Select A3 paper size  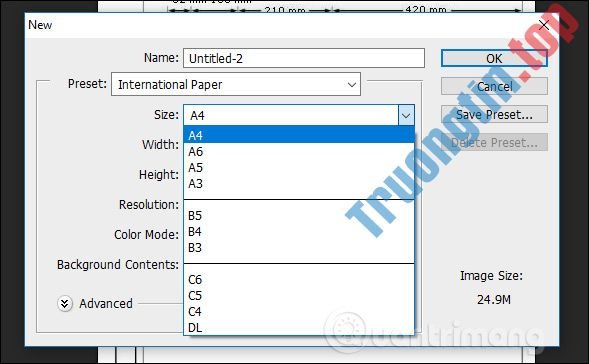pyautogui.click(x=299, y=184)
